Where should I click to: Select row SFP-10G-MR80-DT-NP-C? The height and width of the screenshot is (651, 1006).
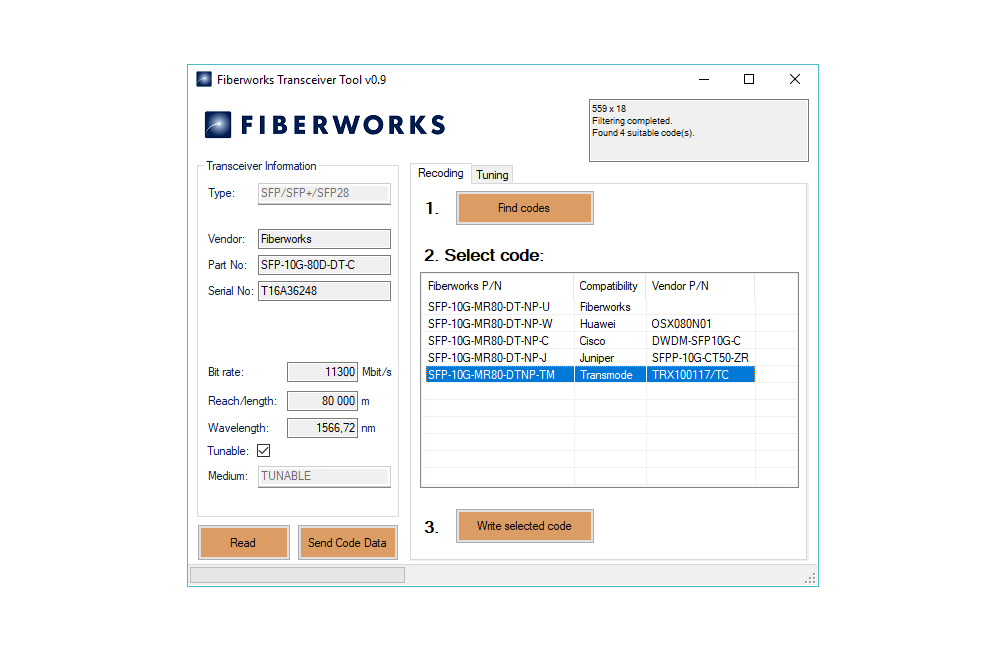click(590, 341)
